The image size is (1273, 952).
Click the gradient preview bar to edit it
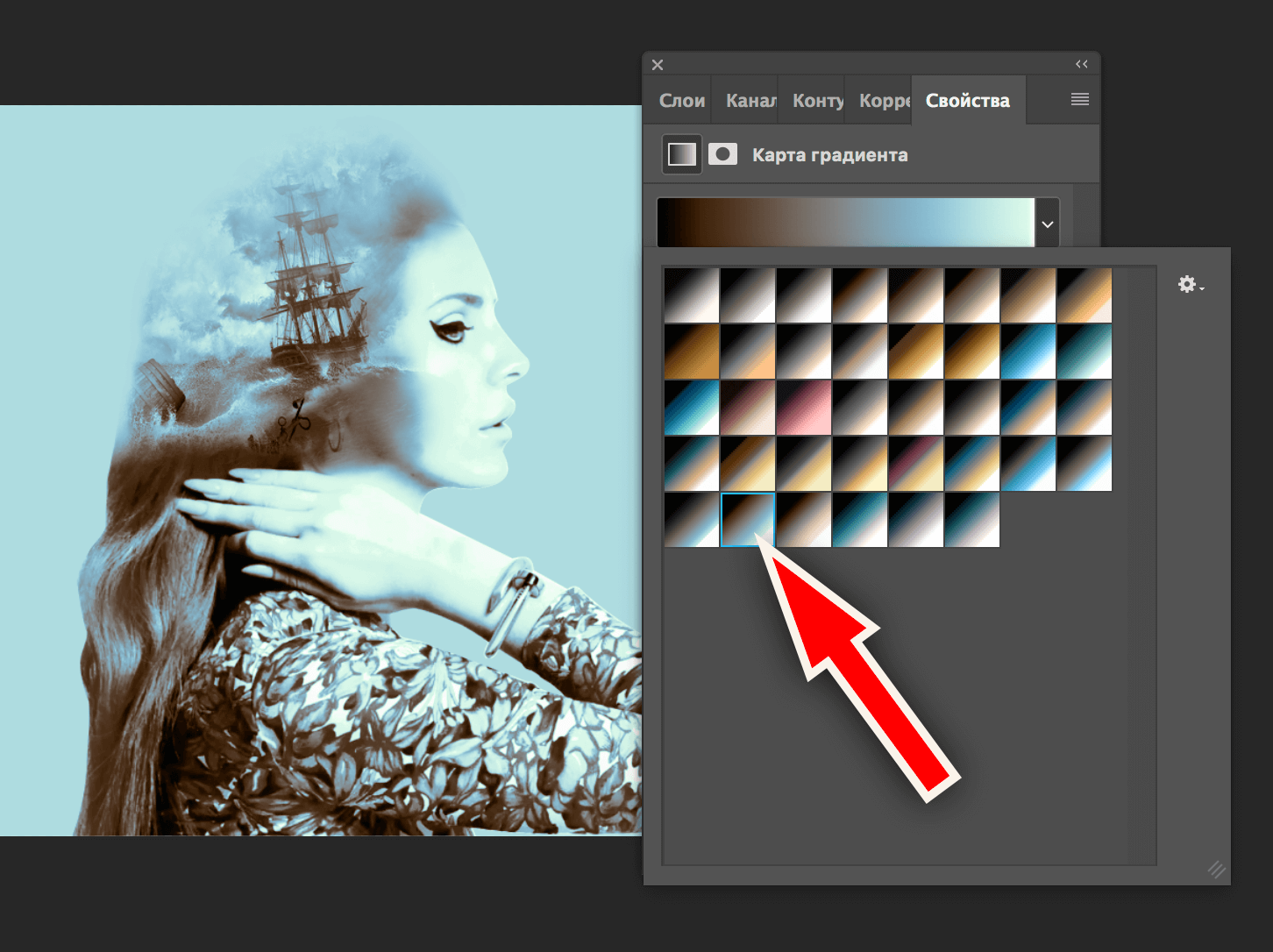(x=845, y=223)
